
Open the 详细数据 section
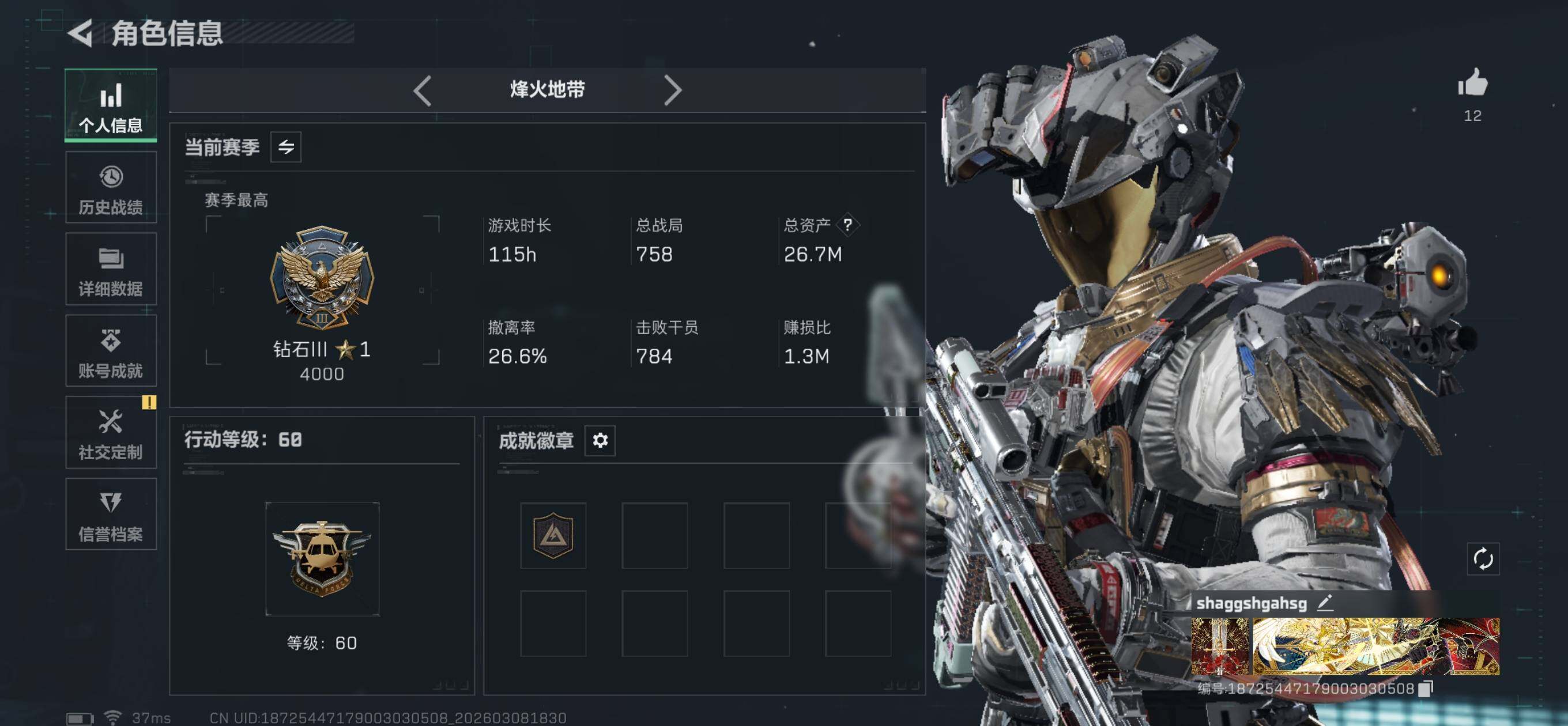coord(111,269)
